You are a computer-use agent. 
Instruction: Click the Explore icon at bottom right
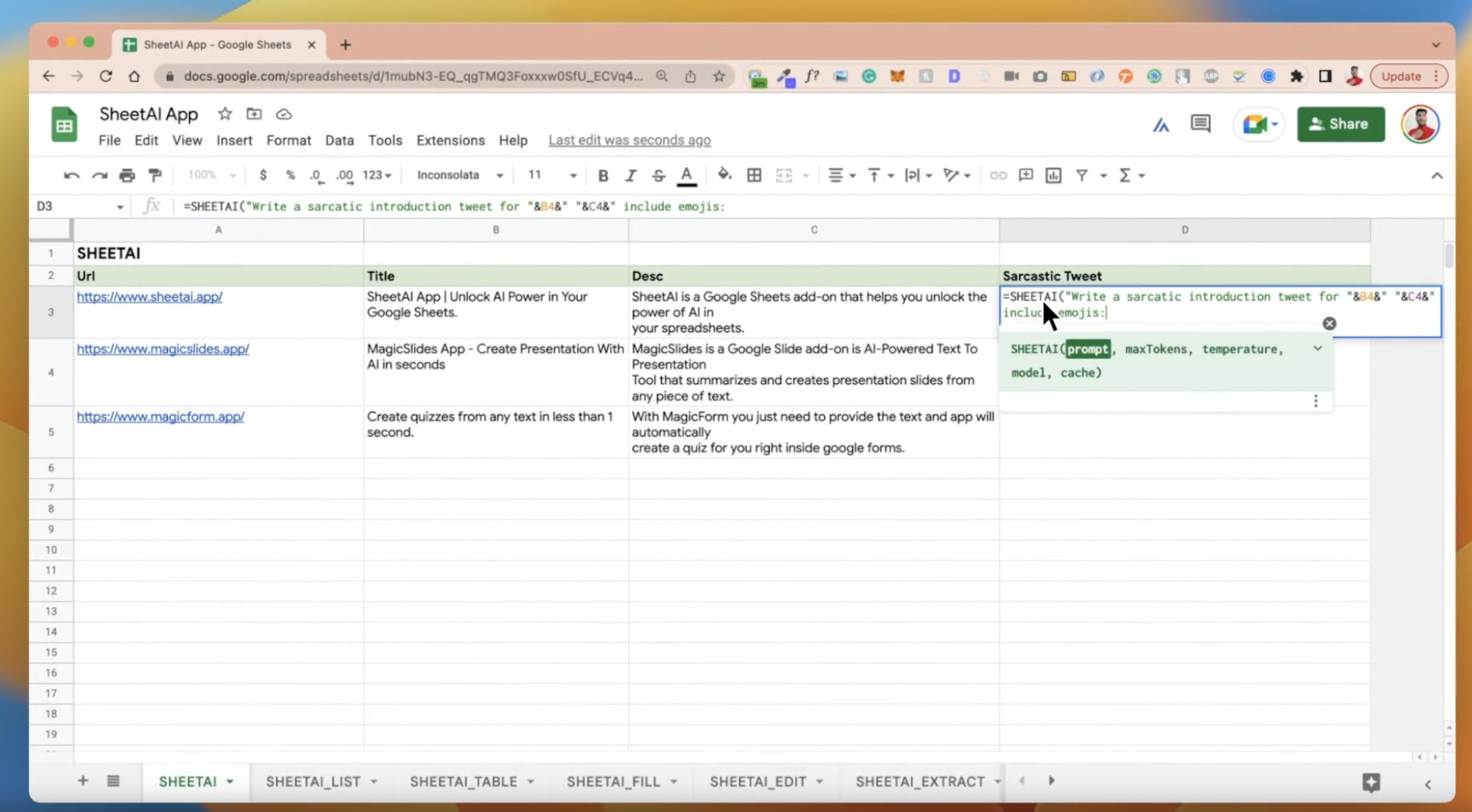pyautogui.click(x=1371, y=782)
